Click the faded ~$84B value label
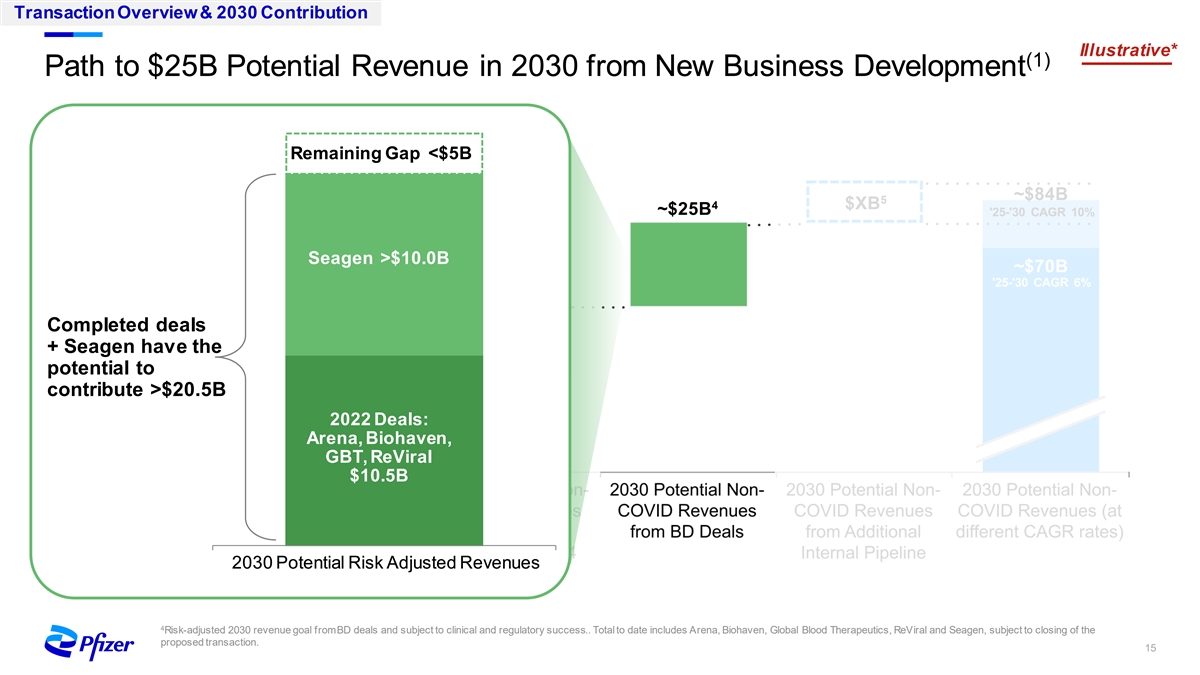1200x675 pixels. 1040,194
